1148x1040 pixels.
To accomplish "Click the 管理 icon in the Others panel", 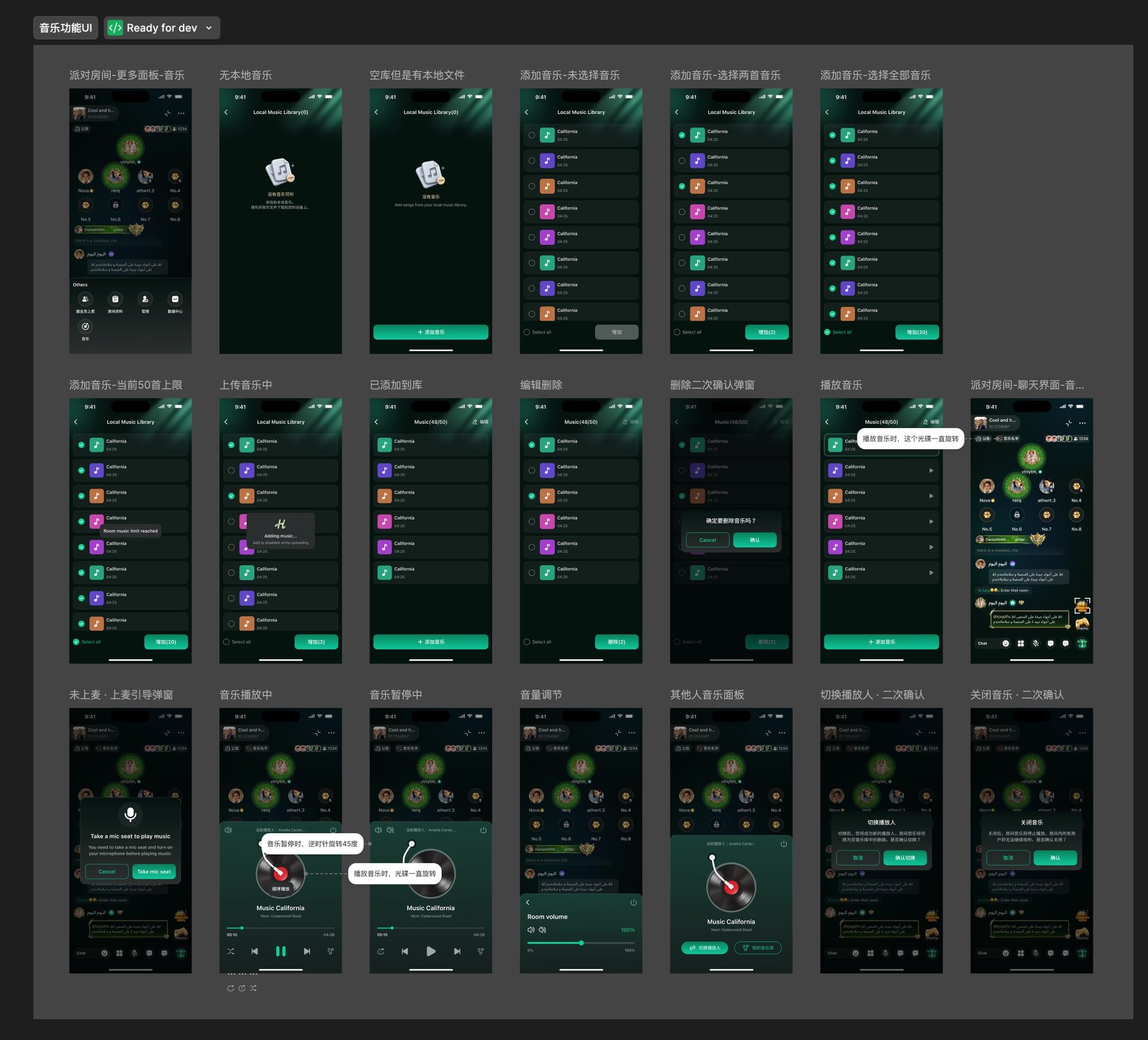I will [145, 299].
